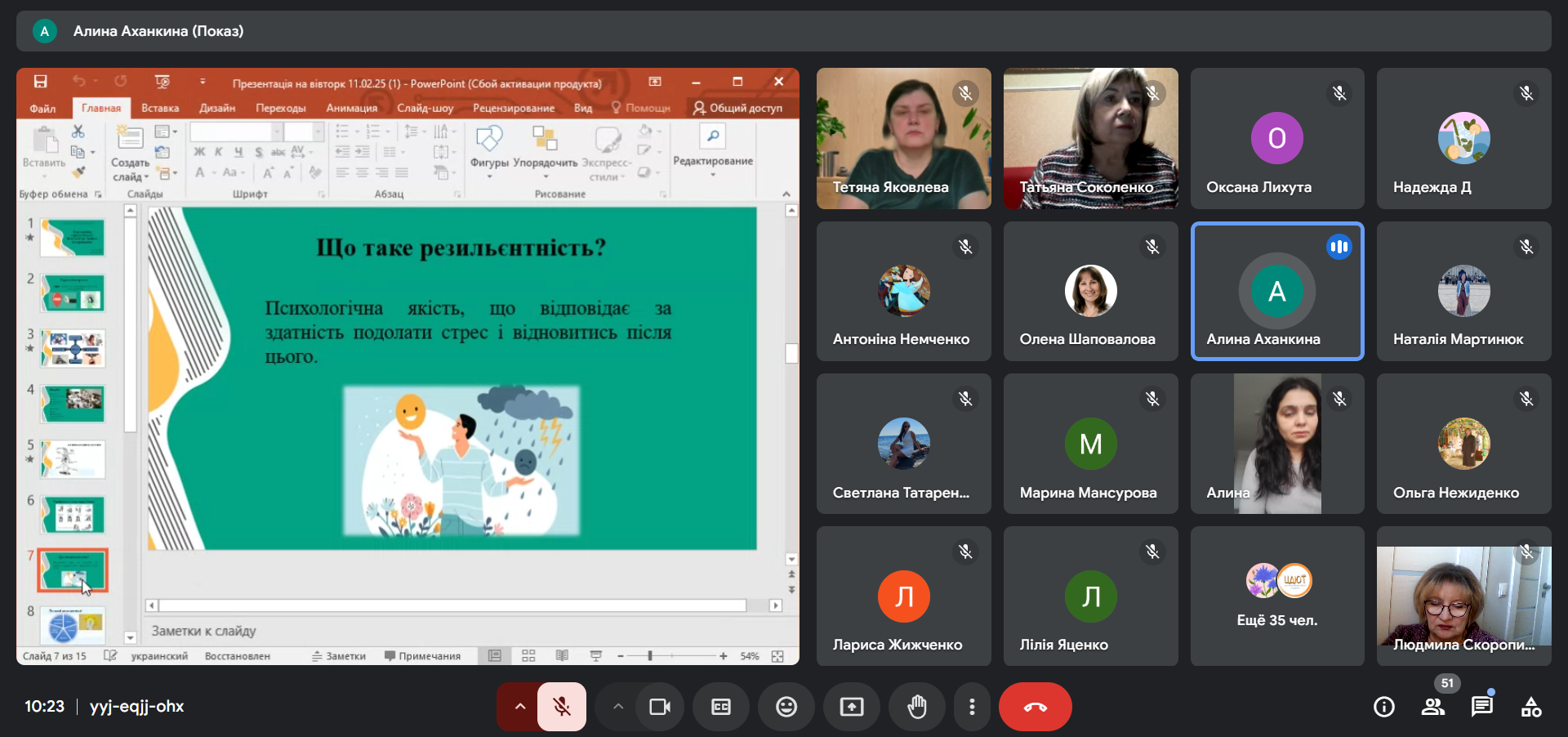Toggle the muted microphone button
Image resolution: width=1568 pixels, height=737 pixels.
(562, 707)
